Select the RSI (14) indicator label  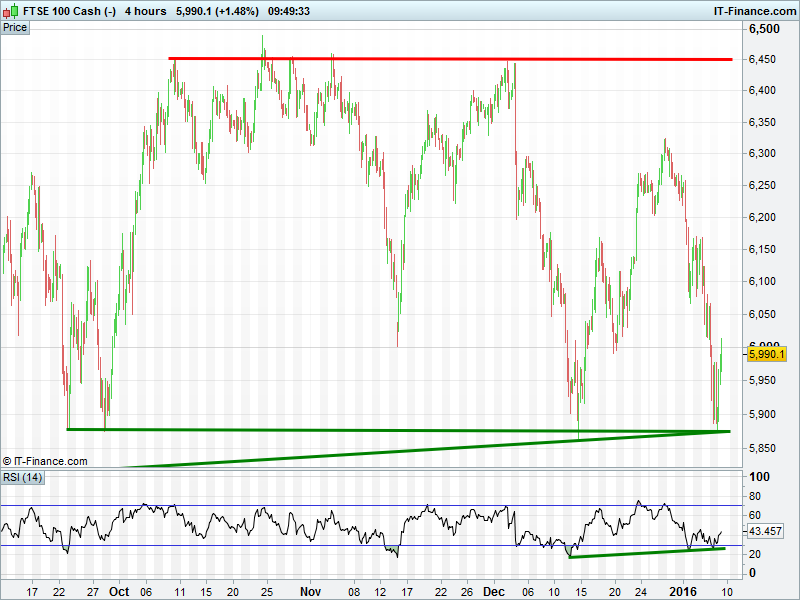(23, 477)
